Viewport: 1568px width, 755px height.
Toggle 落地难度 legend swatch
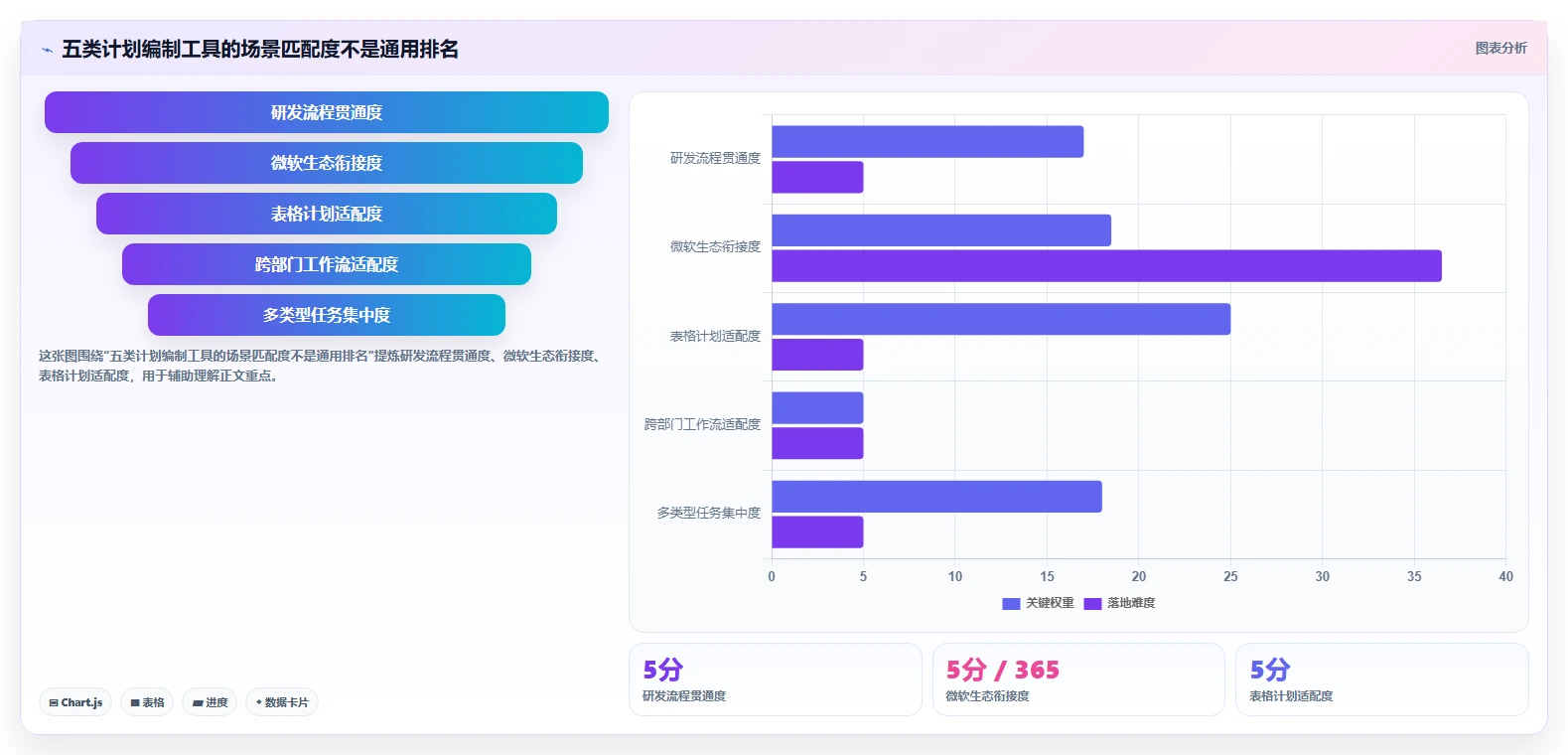point(1092,603)
